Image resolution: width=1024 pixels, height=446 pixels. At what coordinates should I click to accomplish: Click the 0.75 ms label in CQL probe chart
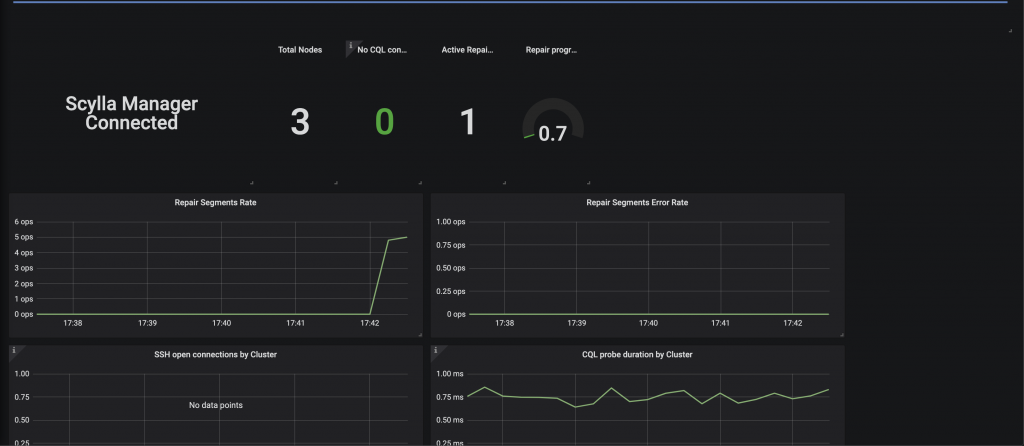coord(451,397)
